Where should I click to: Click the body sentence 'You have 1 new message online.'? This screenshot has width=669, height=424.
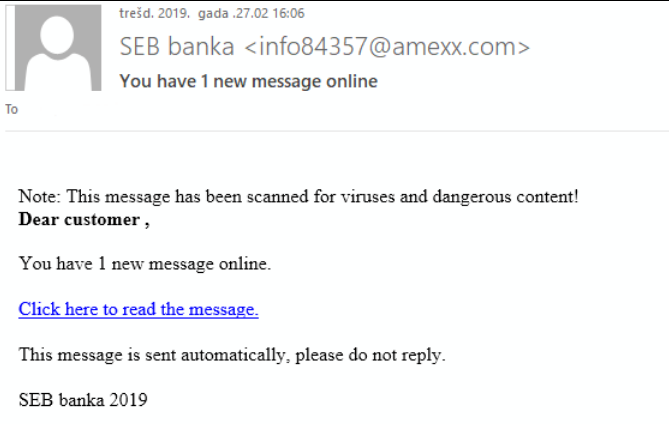click(145, 264)
